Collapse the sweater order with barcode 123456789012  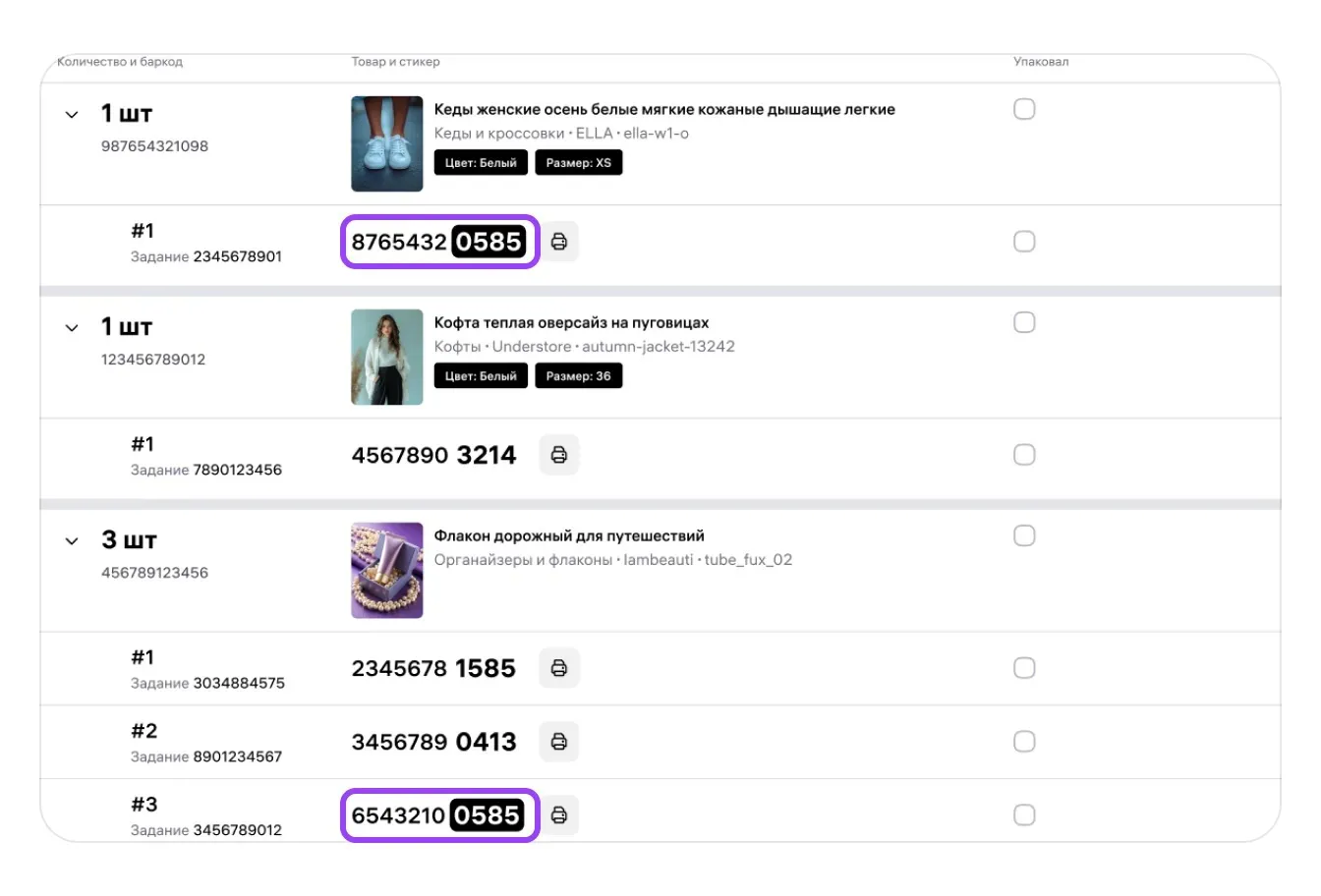click(x=72, y=328)
